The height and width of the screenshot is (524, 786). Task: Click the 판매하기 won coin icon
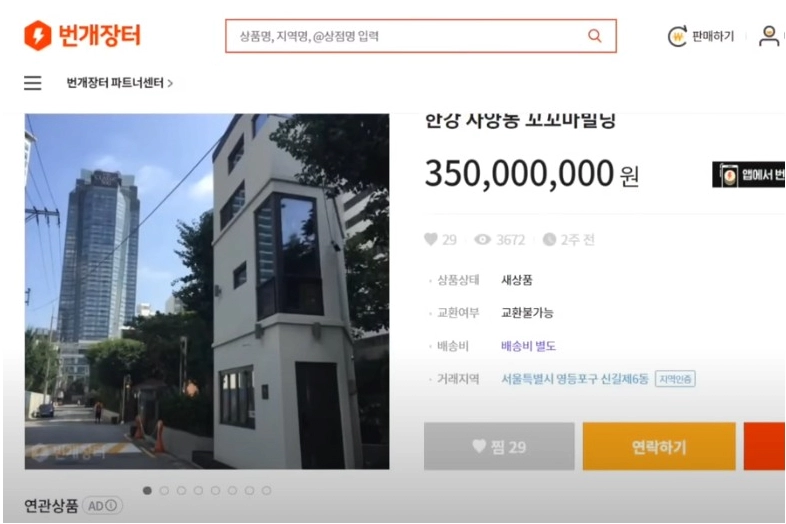point(677,36)
